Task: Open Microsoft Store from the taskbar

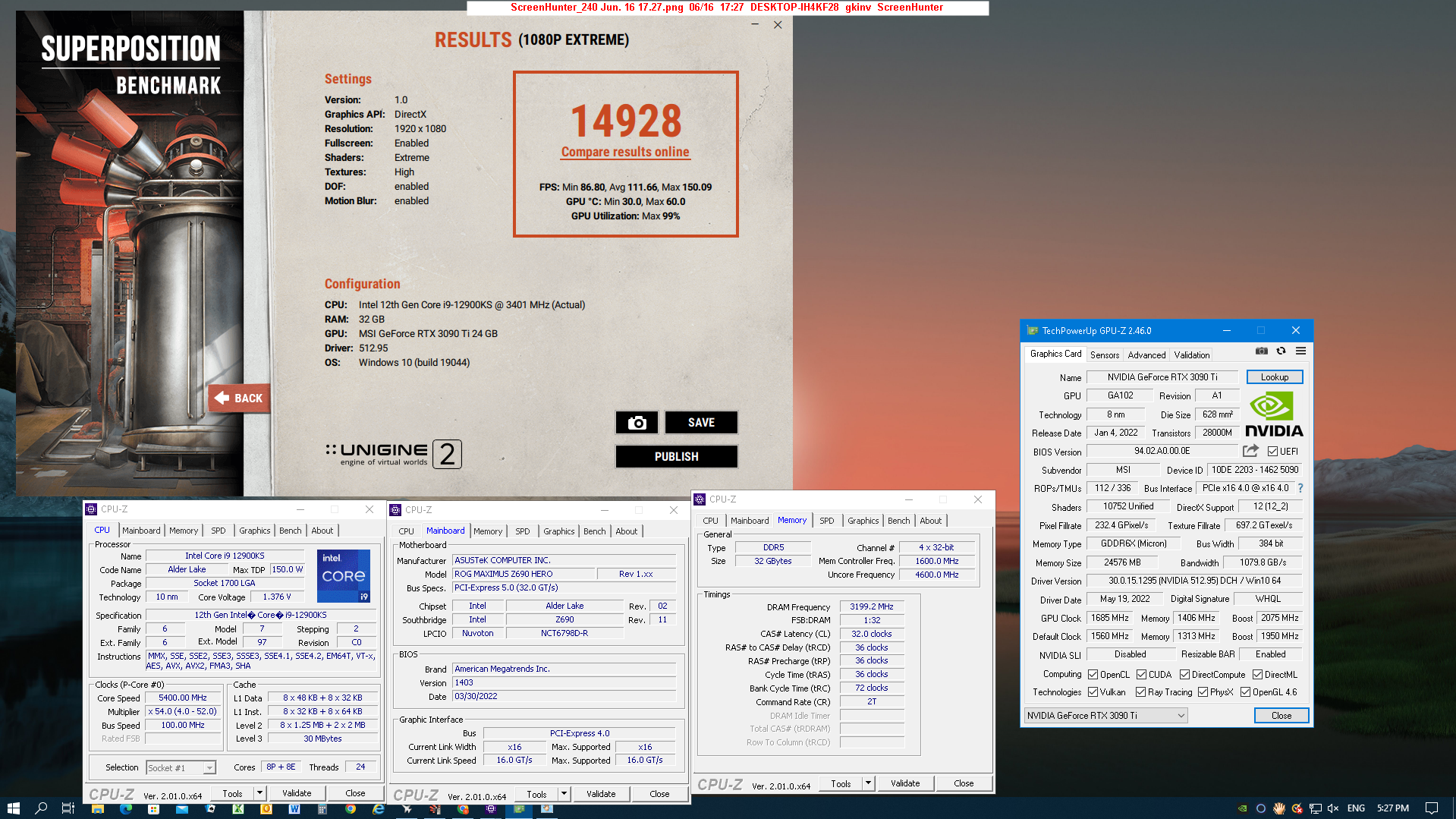Action: pyautogui.click(x=153, y=808)
